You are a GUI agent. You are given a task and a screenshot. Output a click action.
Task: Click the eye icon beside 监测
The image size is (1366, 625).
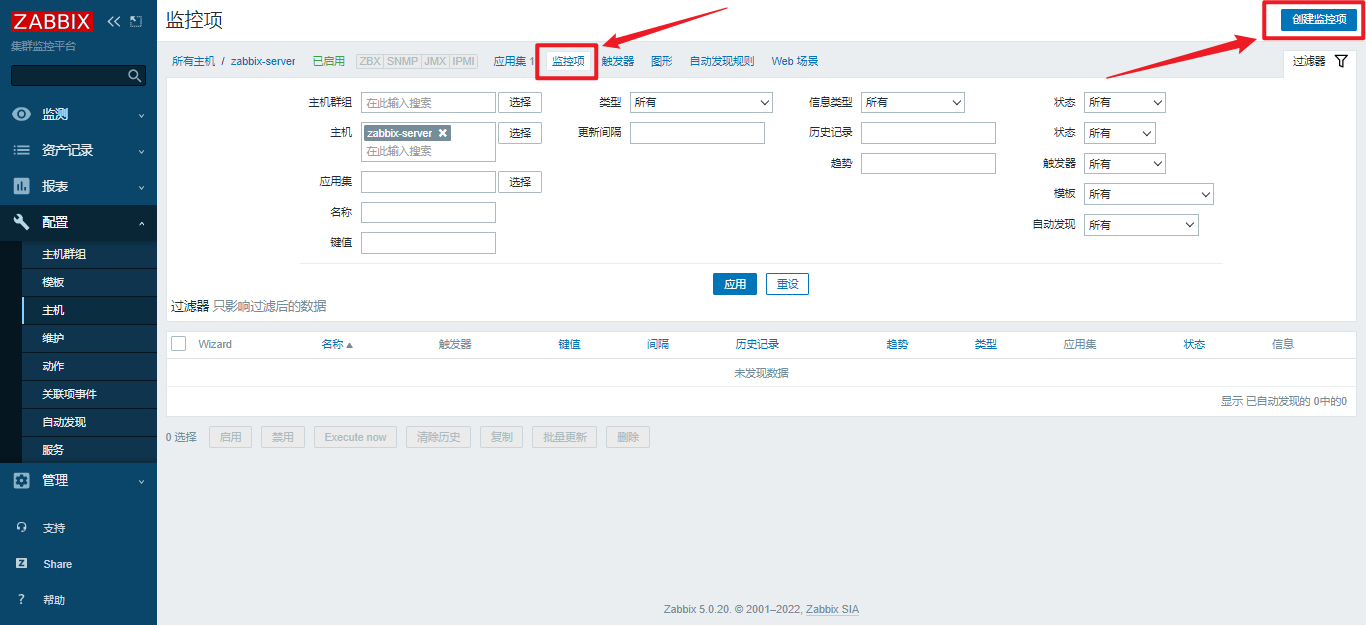[x=21, y=115]
